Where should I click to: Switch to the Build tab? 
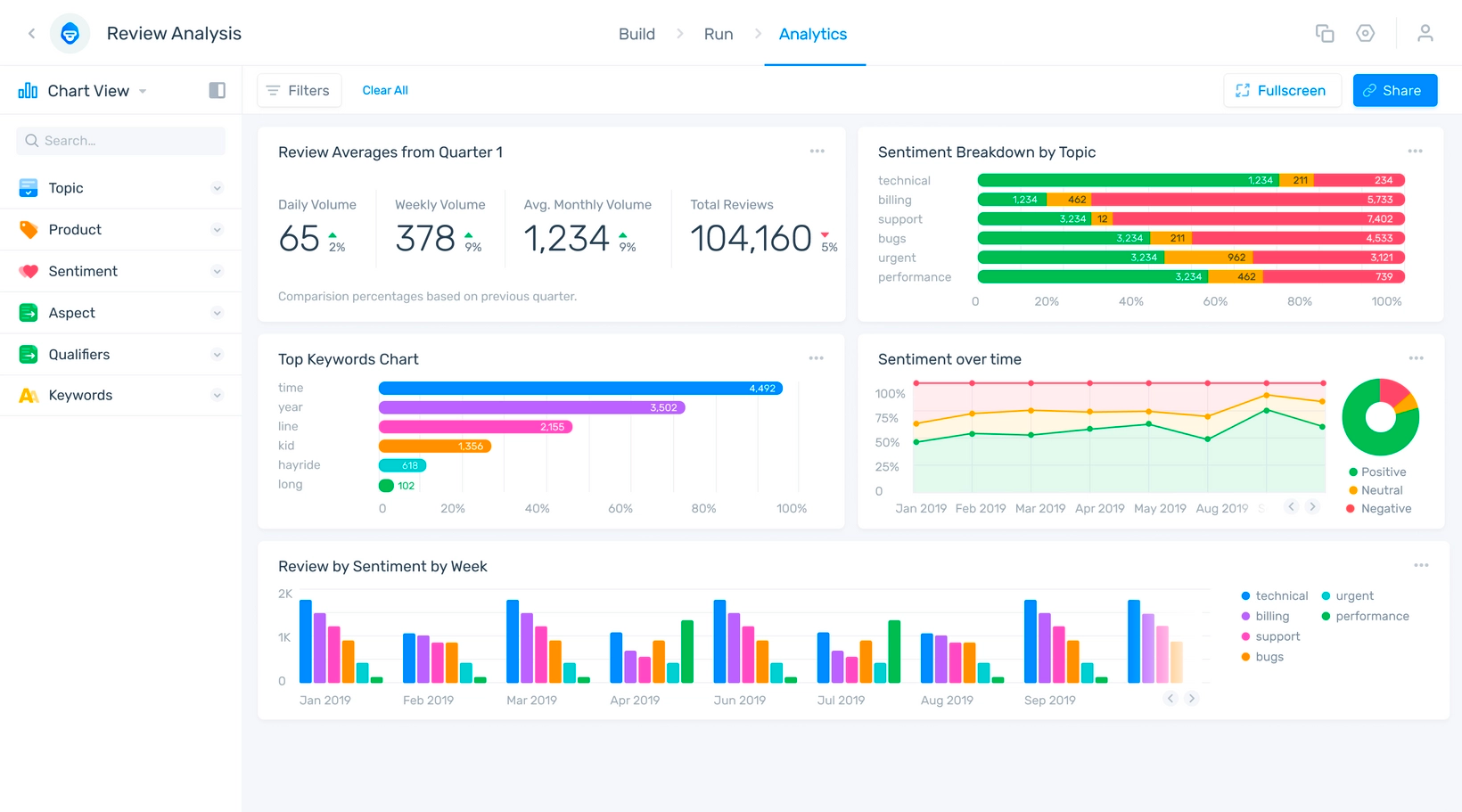pyautogui.click(x=637, y=34)
